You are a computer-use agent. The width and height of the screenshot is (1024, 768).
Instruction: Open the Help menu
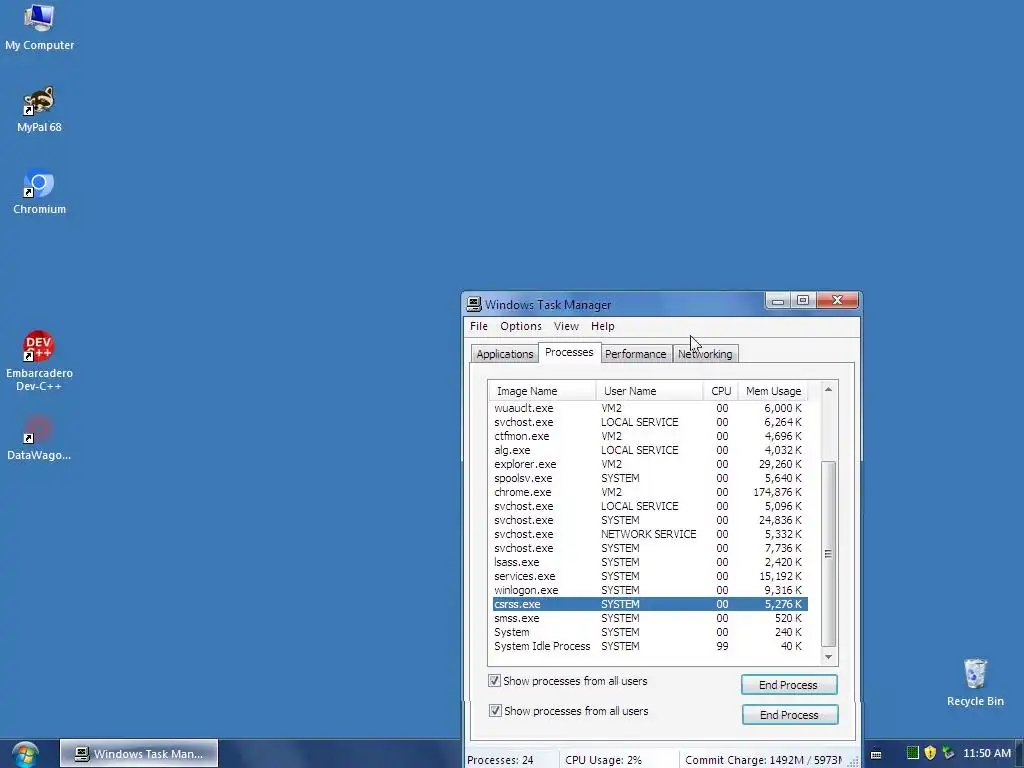pos(602,326)
